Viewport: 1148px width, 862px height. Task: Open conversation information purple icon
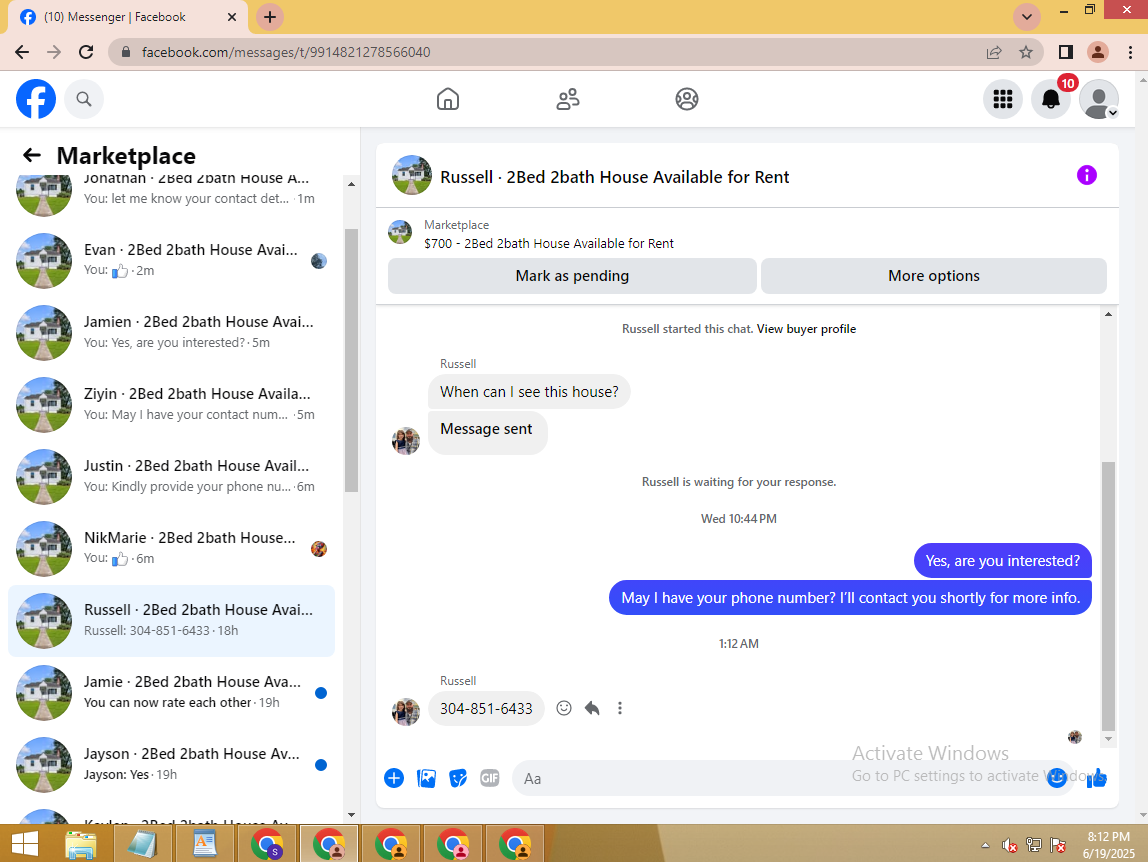tap(1086, 175)
